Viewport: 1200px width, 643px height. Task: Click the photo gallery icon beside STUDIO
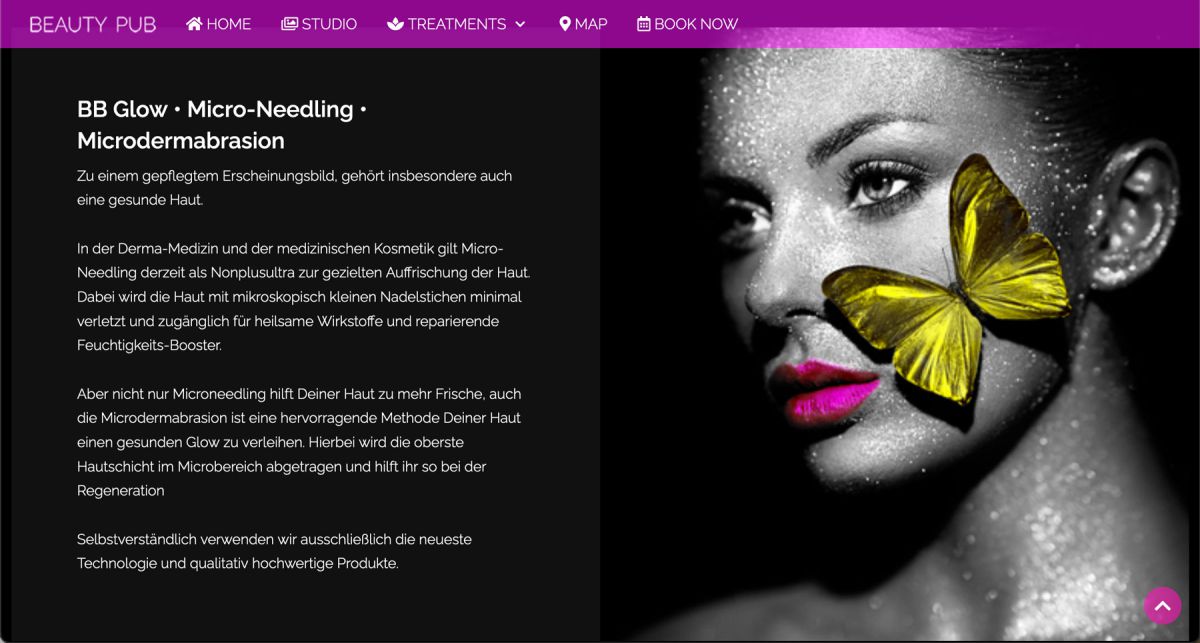point(289,24)
